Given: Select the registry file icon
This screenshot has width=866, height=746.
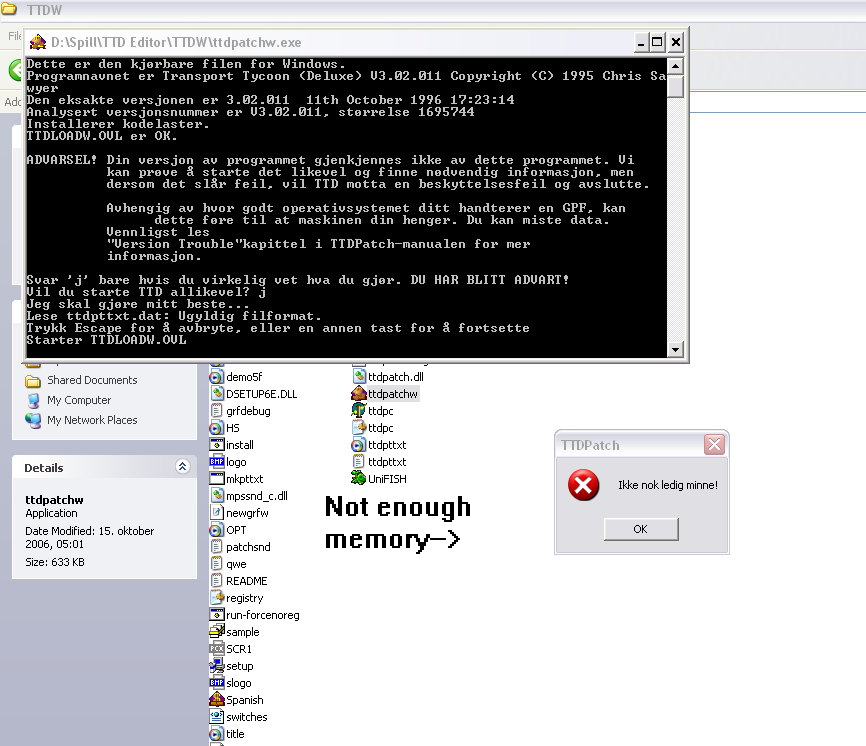Looking at the screenshot, I should pos(216,598).
